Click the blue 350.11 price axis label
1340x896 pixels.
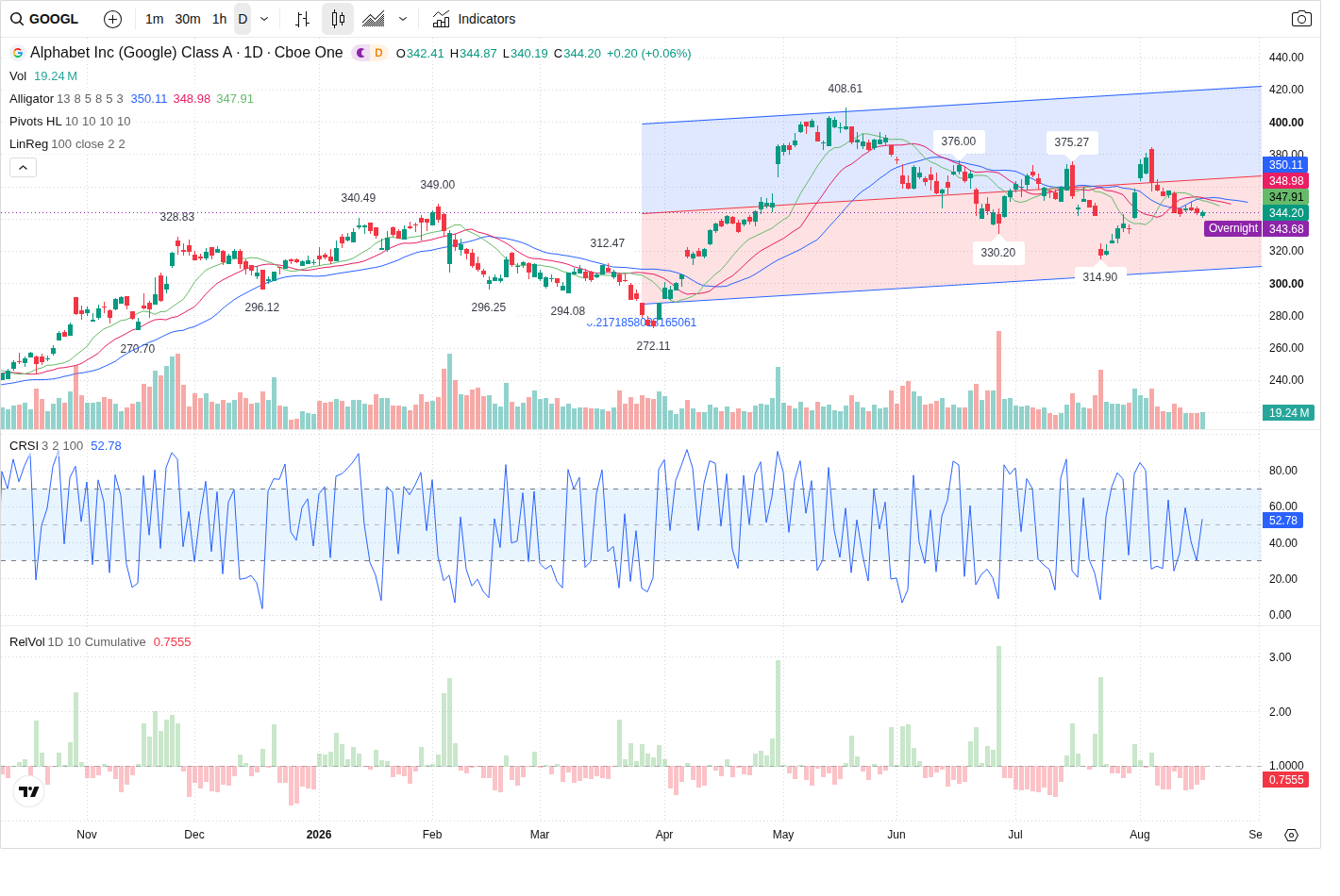tap(1285, 165)
